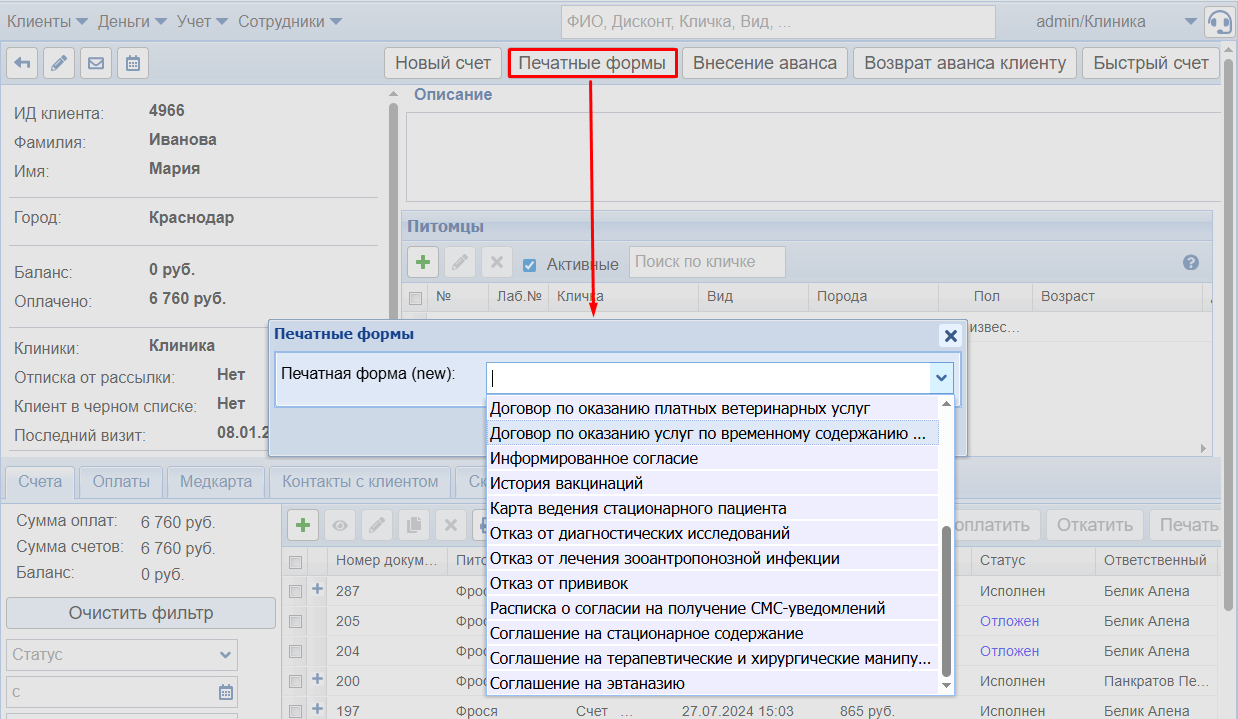
Task: Click the Внесение аванса button
Action: 764,63
